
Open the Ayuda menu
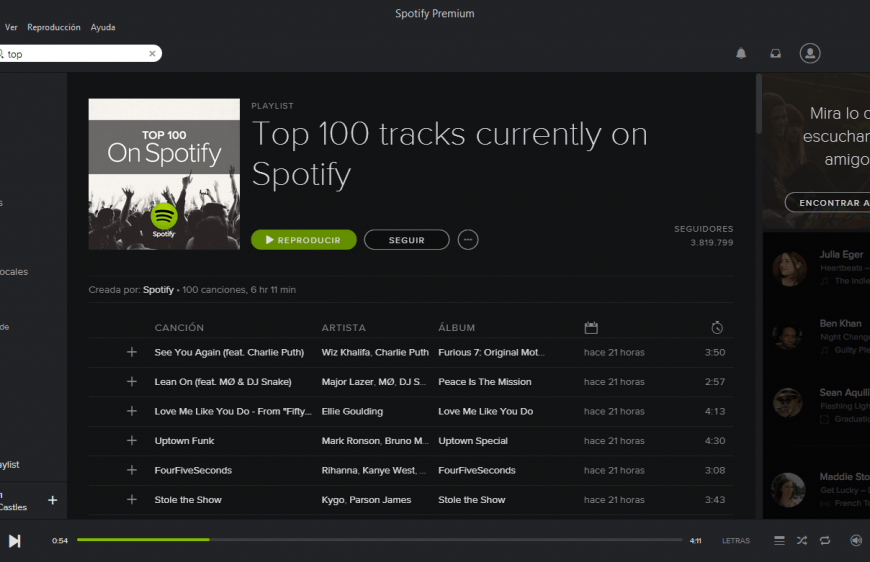[x=103, y=27]
